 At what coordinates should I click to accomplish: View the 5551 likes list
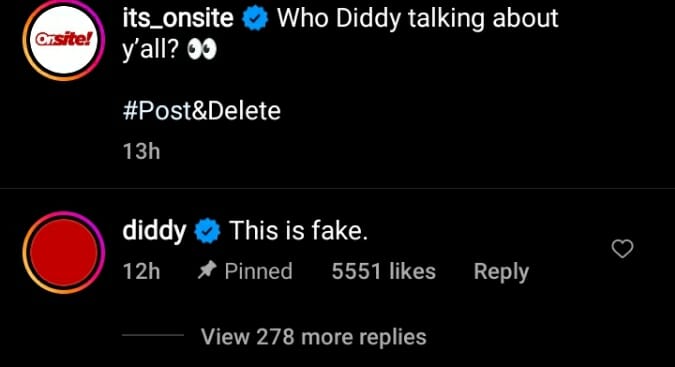(384, 271)
